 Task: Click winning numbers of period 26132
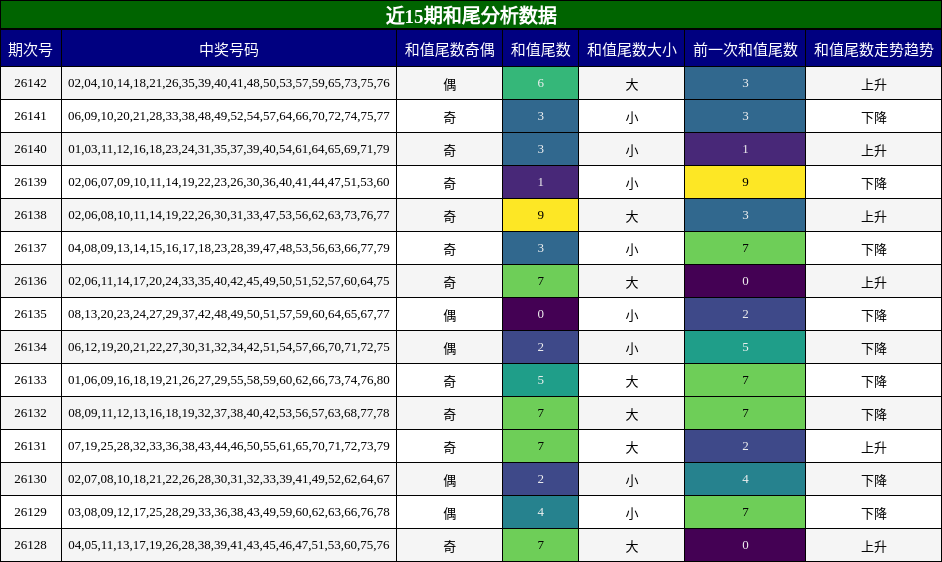coord(229,414)
